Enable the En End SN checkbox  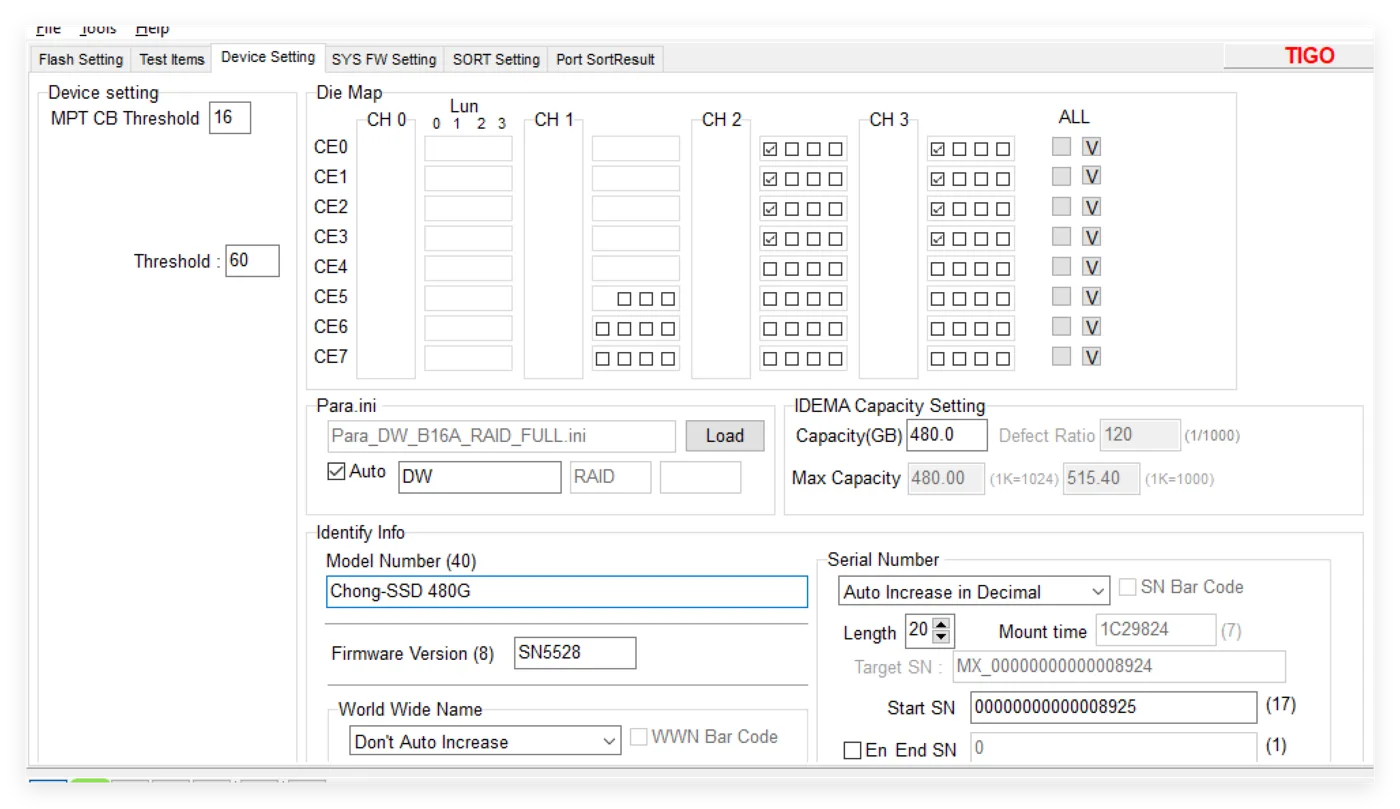(852, 750)
